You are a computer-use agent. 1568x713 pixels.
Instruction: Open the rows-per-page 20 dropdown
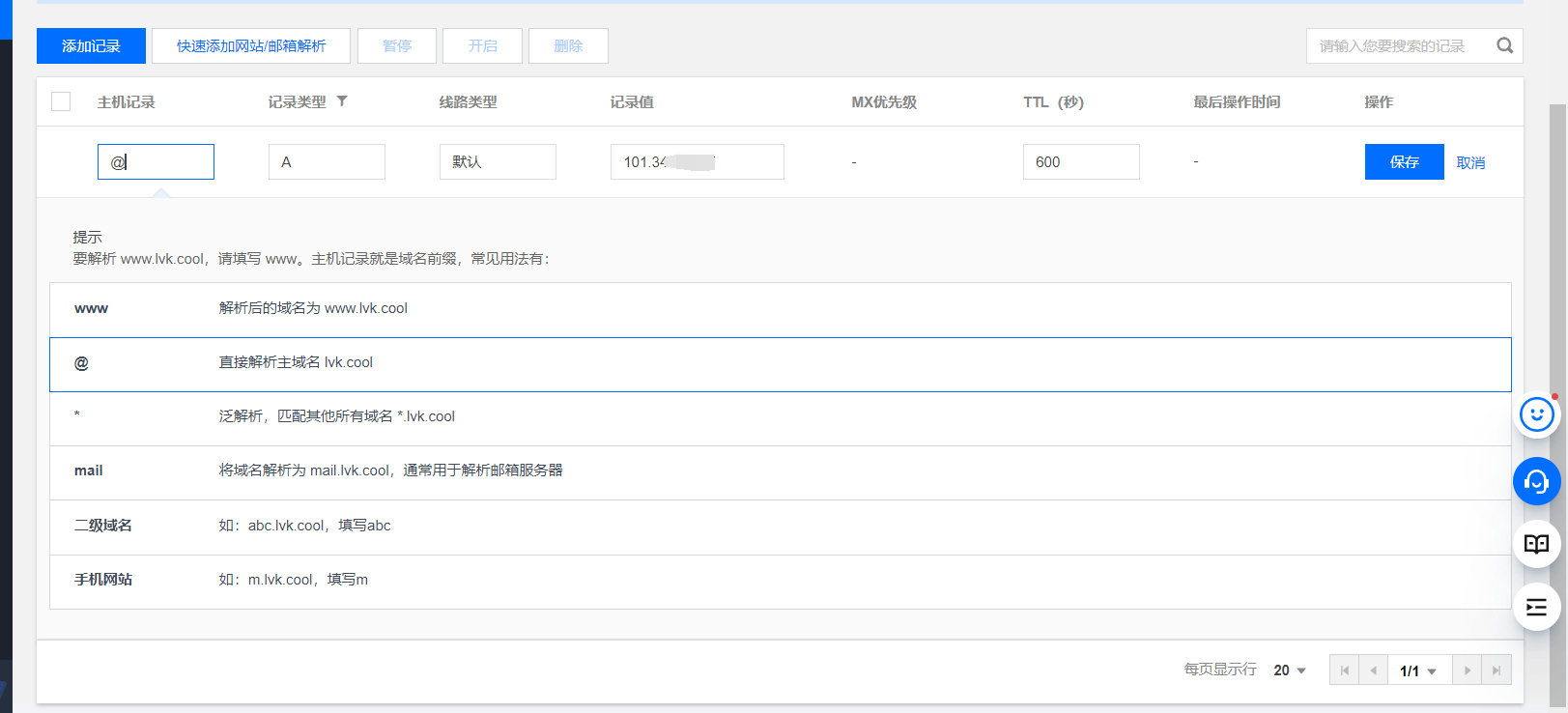pos(1290,670)
